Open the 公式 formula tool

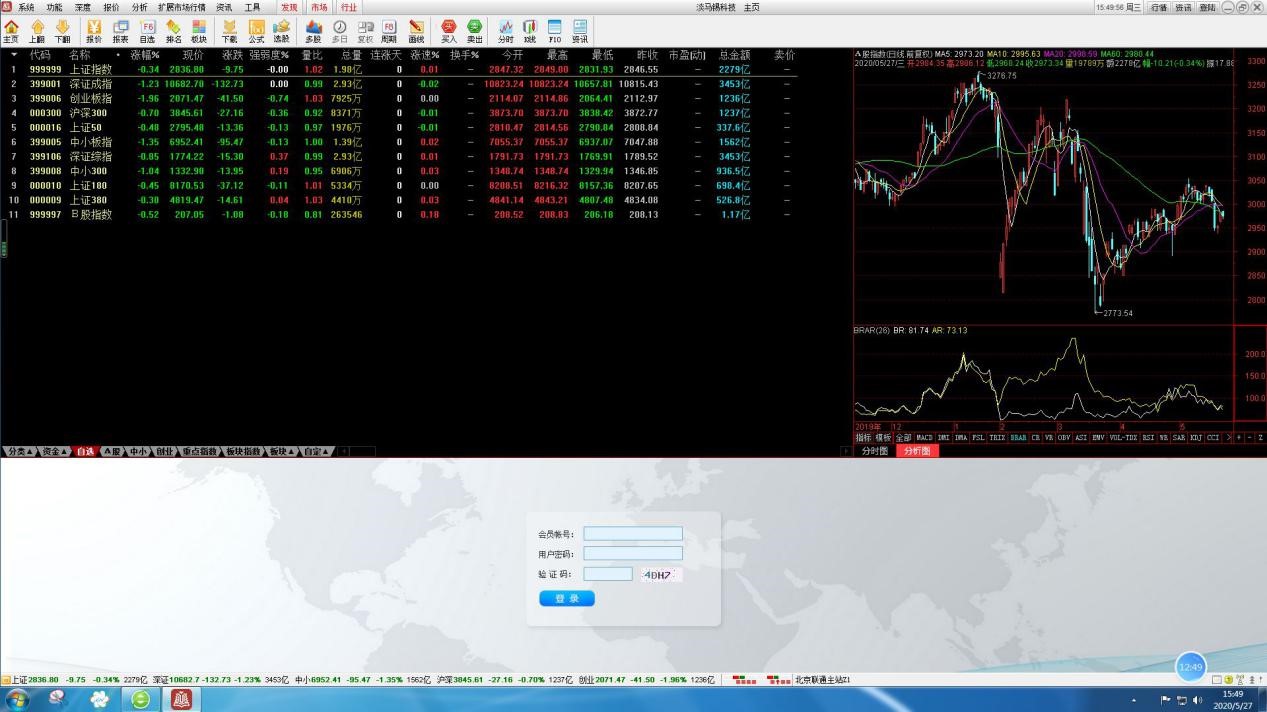click(x=256, y=30)
